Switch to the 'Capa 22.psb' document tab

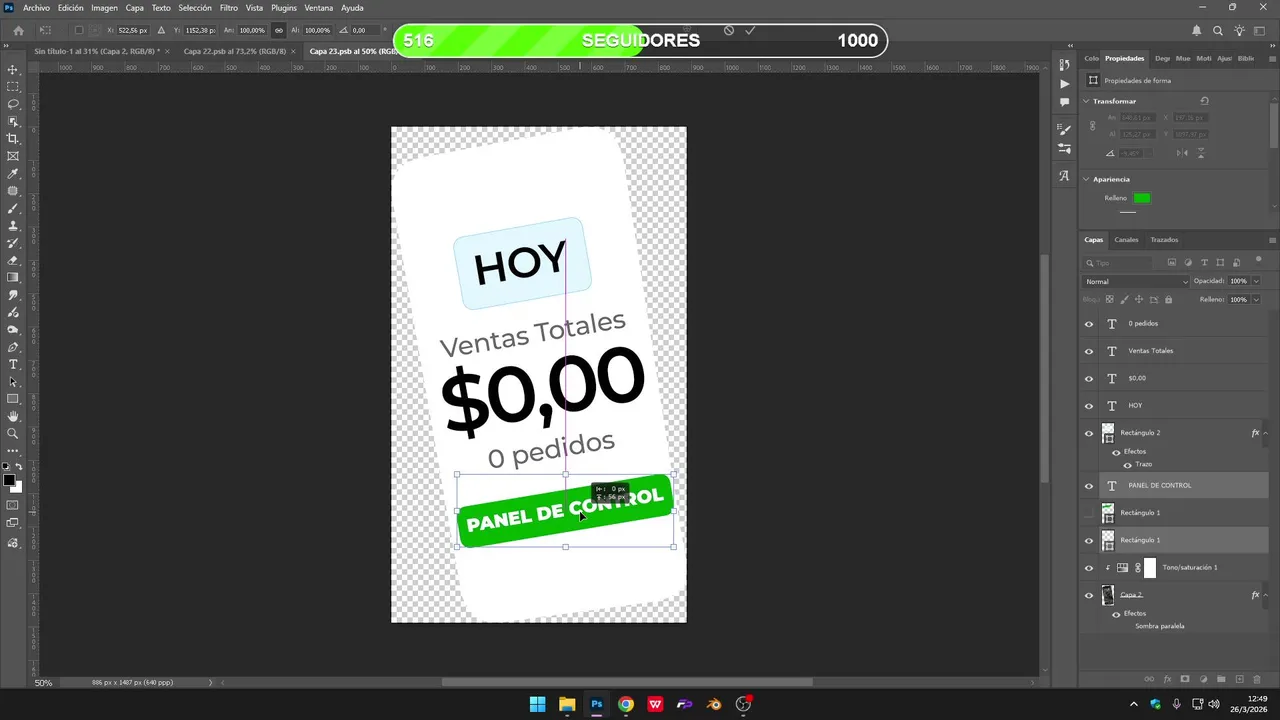click(x=235, y=51)
